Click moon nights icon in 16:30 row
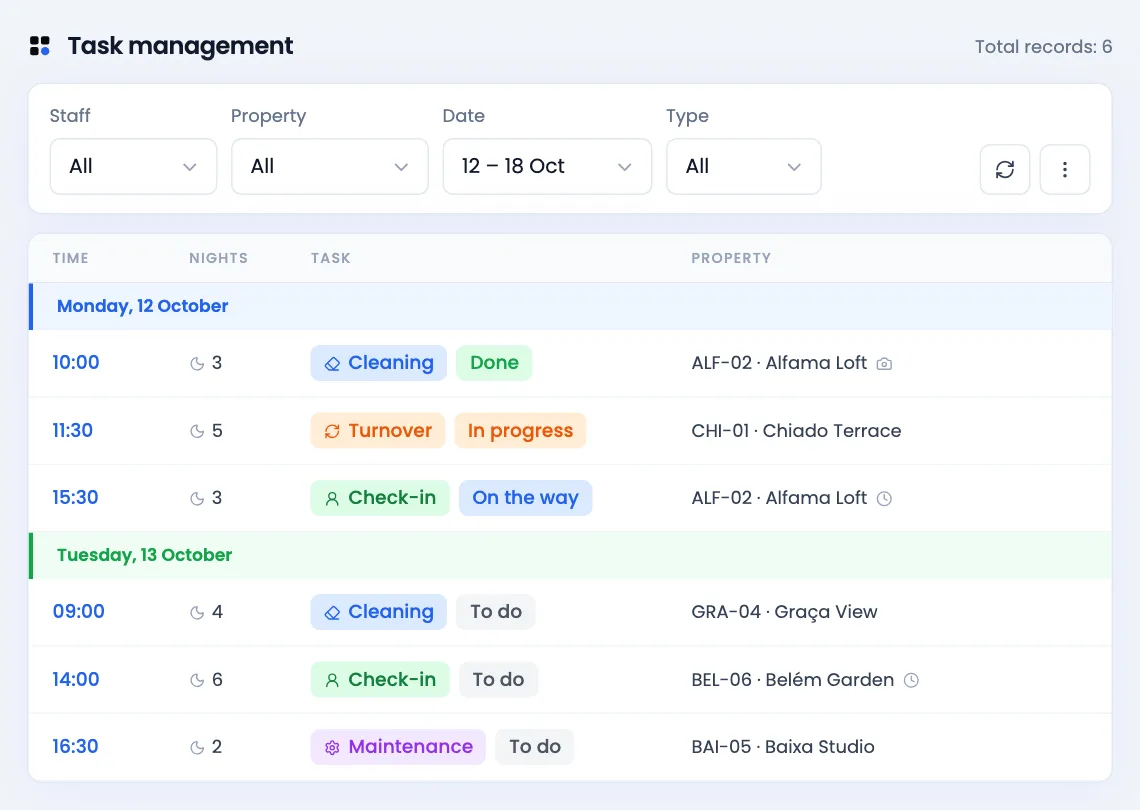 [197, 747]
